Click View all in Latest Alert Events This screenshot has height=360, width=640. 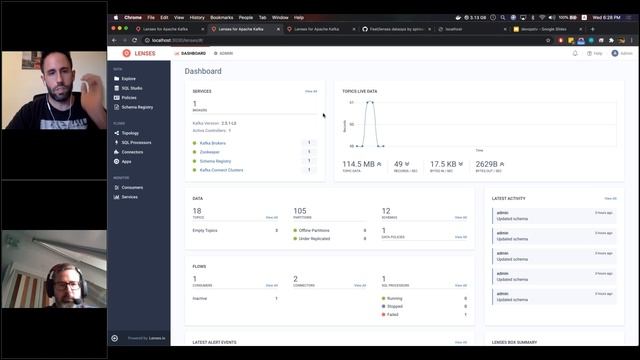pyautogui.click(x=461, y=342)
